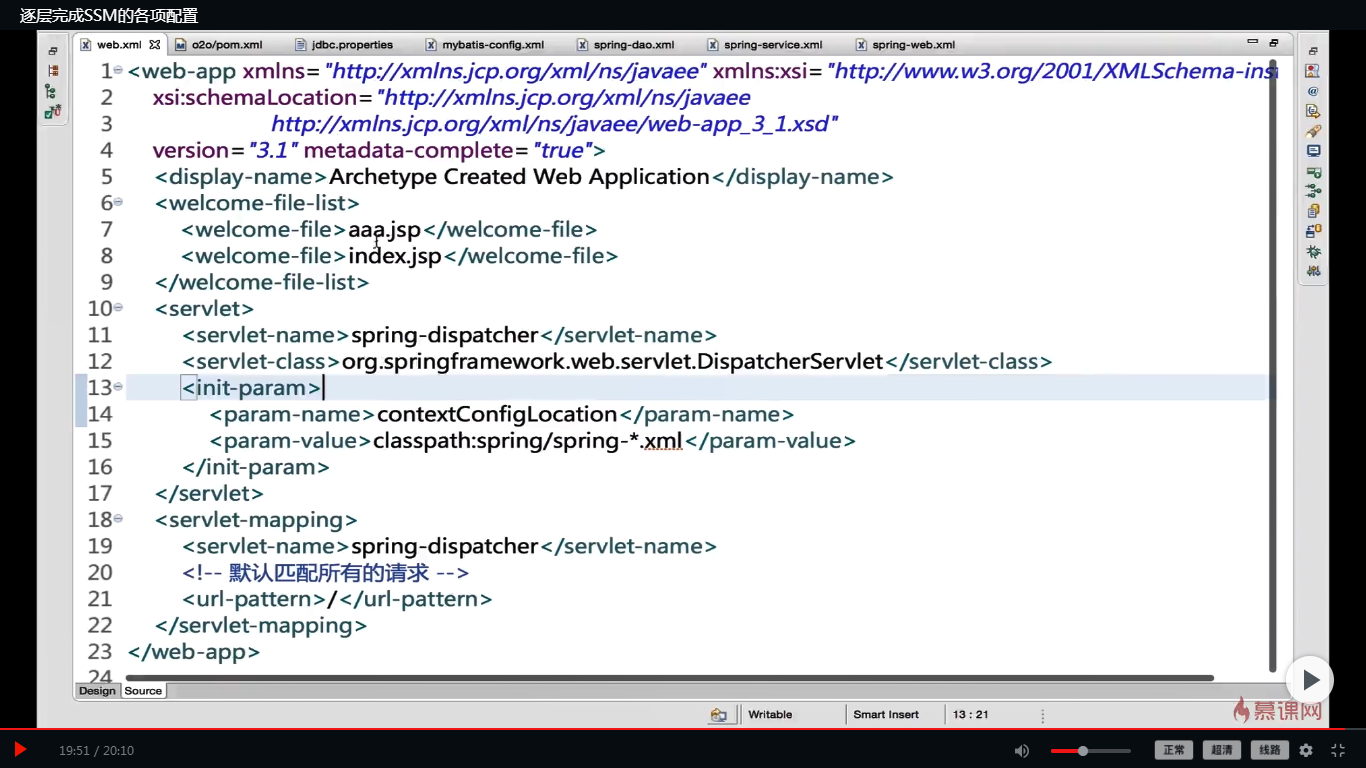Click the aaa.jsp welcome file text

point(384,230)
